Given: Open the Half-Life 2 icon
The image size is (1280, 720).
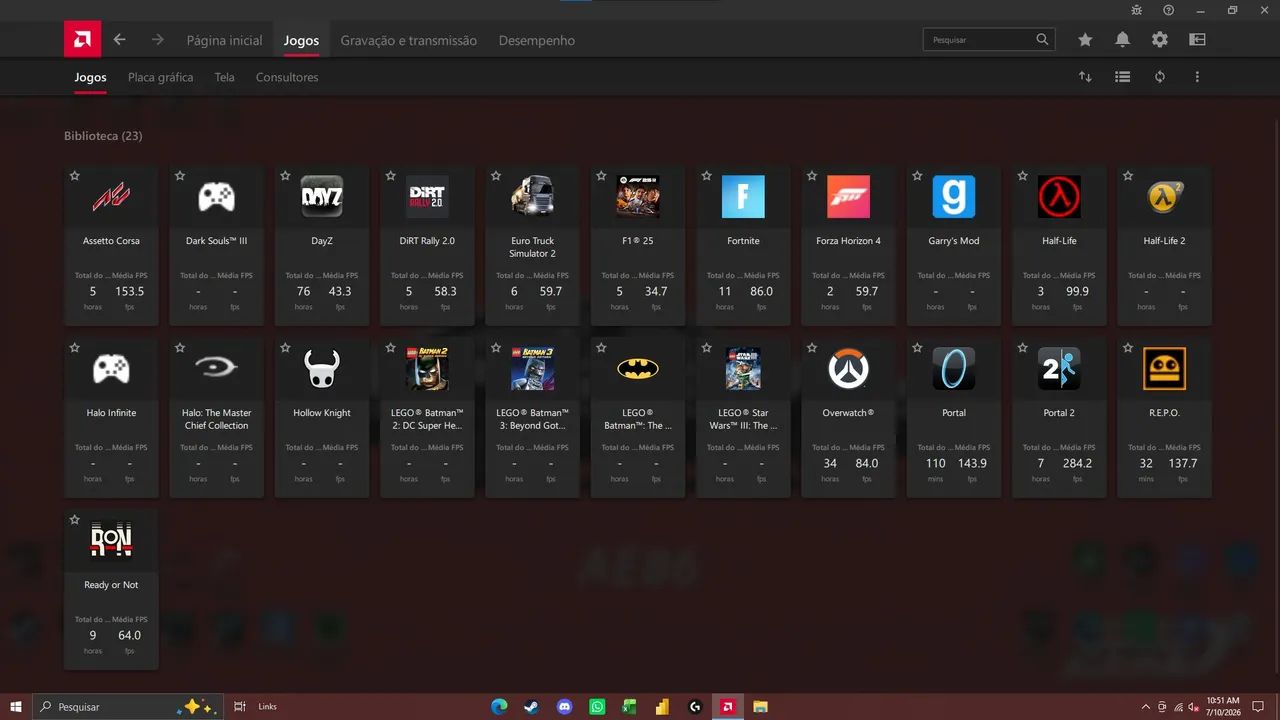Looking at the screenshot, I should pos(1164,197).
